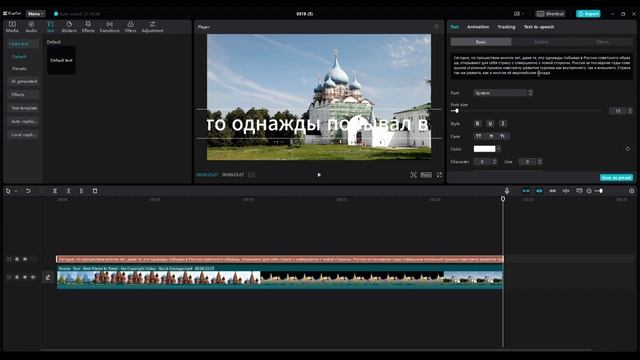
Task: Select the Text tool in top toolbar
Action: click(x=50, y=27)
